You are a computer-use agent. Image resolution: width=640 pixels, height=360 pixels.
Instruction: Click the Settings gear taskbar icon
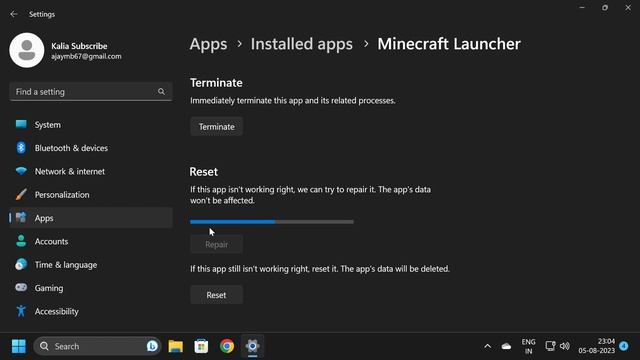(x=252, y=346)
